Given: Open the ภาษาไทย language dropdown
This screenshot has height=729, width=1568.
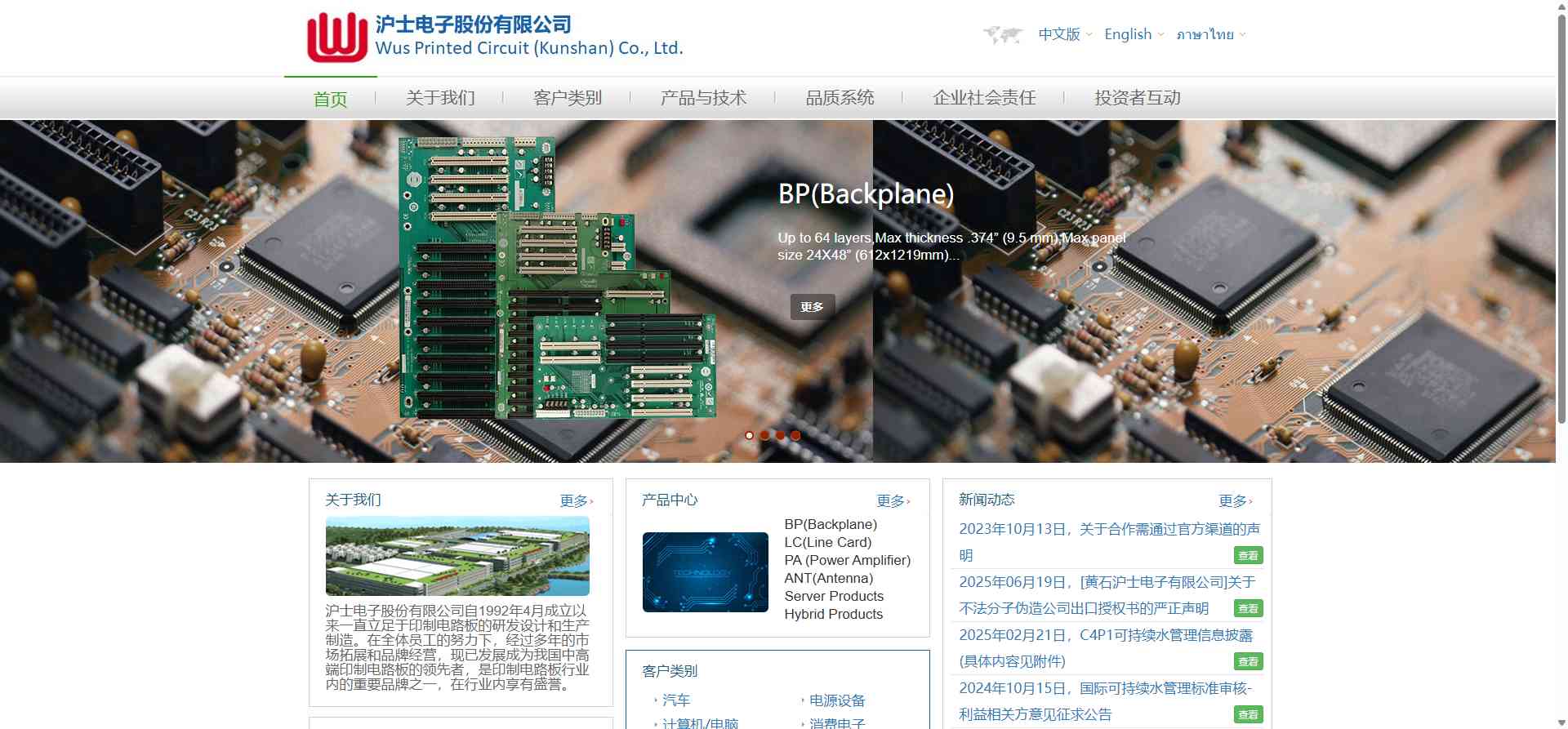Looking at the screenshot, I should (1210, 34).
